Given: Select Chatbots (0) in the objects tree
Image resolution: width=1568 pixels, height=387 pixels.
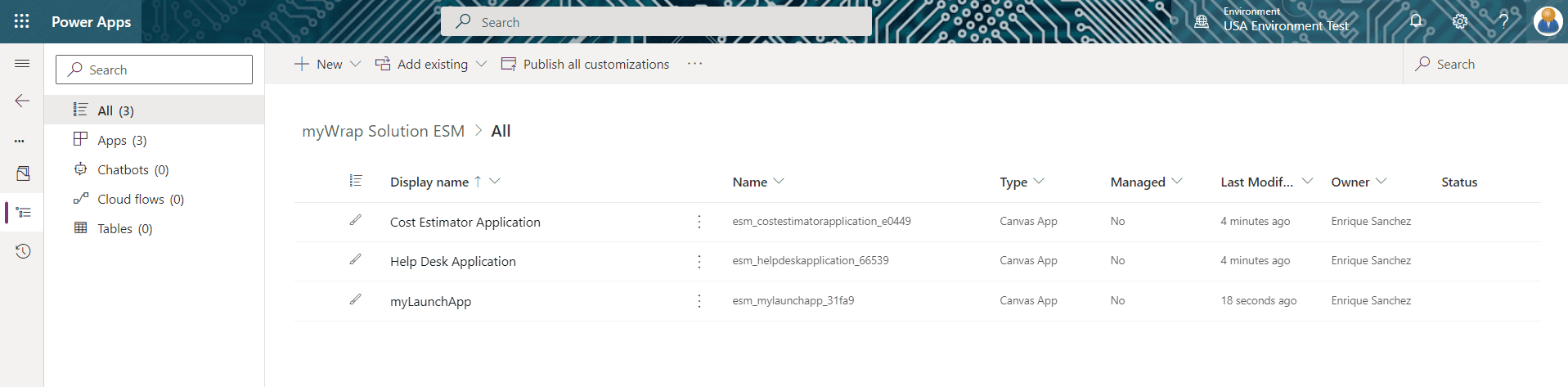Looking at the screenshot, I should 154,169.
